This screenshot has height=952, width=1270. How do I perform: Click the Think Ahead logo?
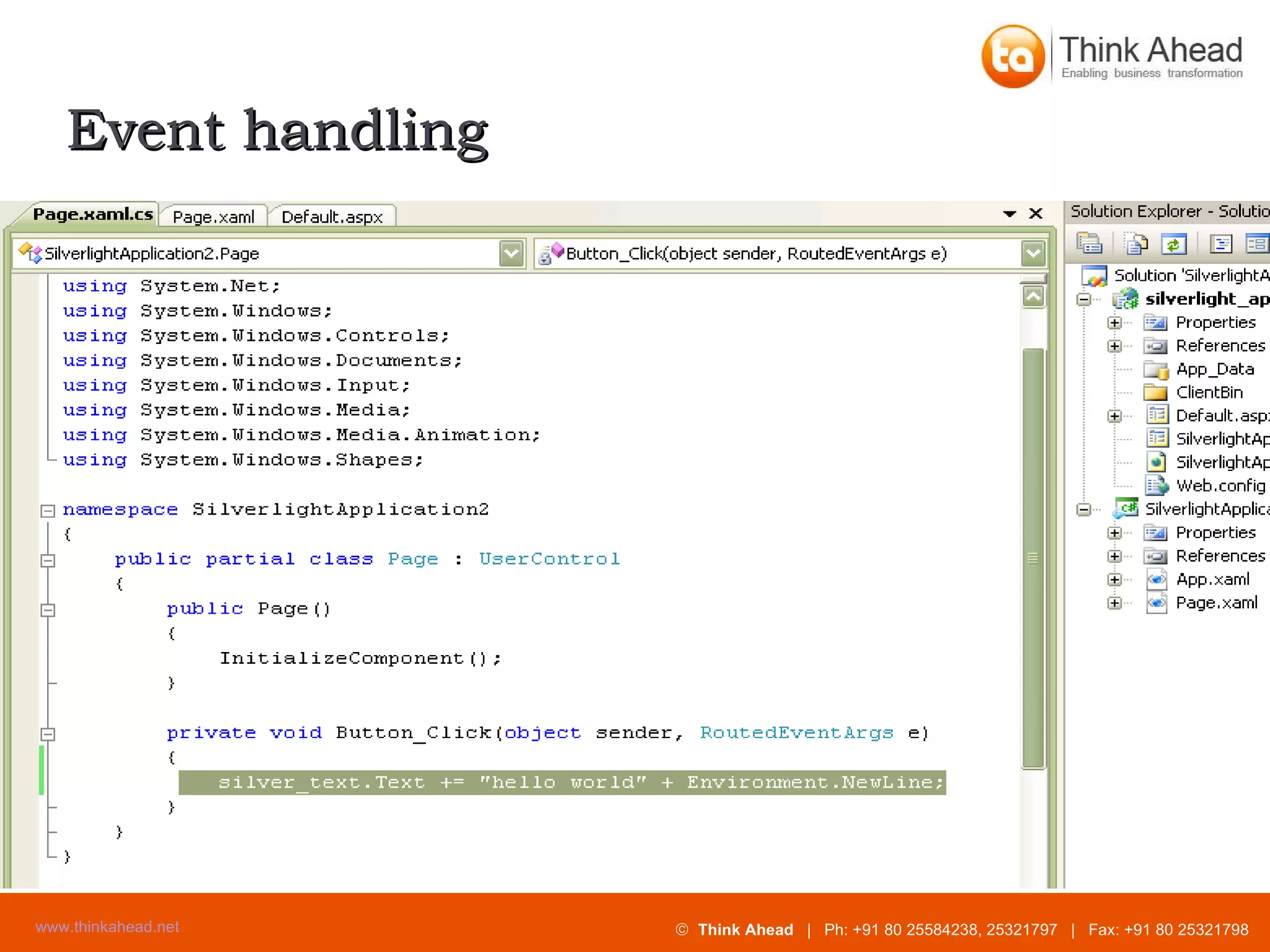tap(1112, 56)
